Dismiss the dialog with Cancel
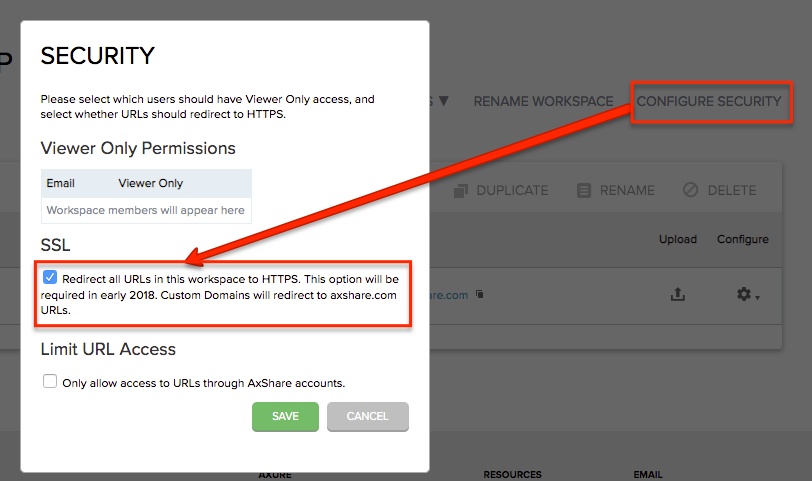 coord(367,416)
